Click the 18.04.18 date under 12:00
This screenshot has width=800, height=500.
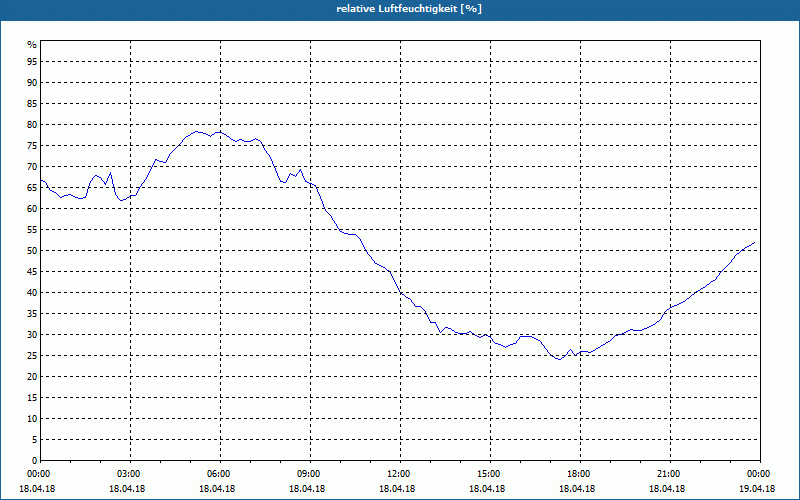[x=397, y=489]
